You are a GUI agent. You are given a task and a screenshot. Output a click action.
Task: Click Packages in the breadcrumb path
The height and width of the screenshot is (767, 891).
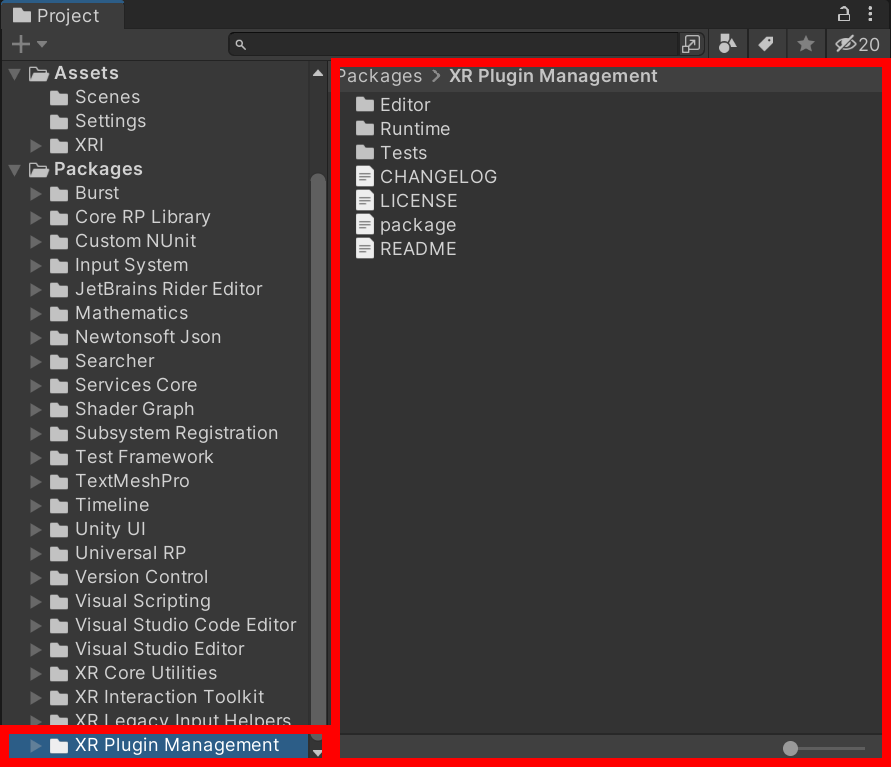pyautogui.click(x=381, y=76)
